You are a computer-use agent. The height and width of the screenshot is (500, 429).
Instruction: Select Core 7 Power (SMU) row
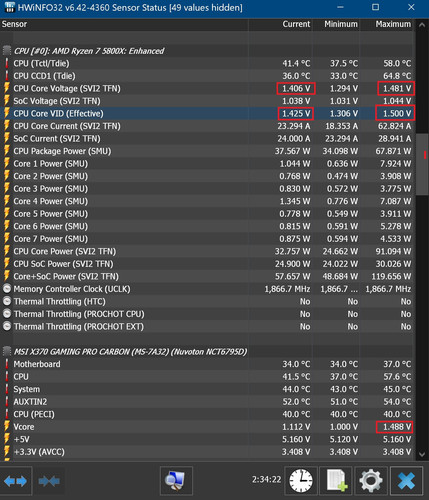point(207,239)
